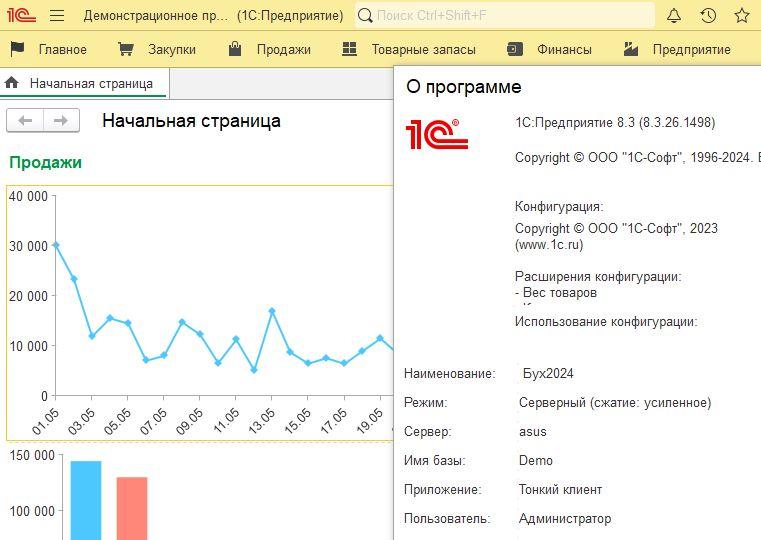The height and width of the screenshot is (540, 761).
Task: Click the flag icon beside Главное
Action: pos(17,49)
